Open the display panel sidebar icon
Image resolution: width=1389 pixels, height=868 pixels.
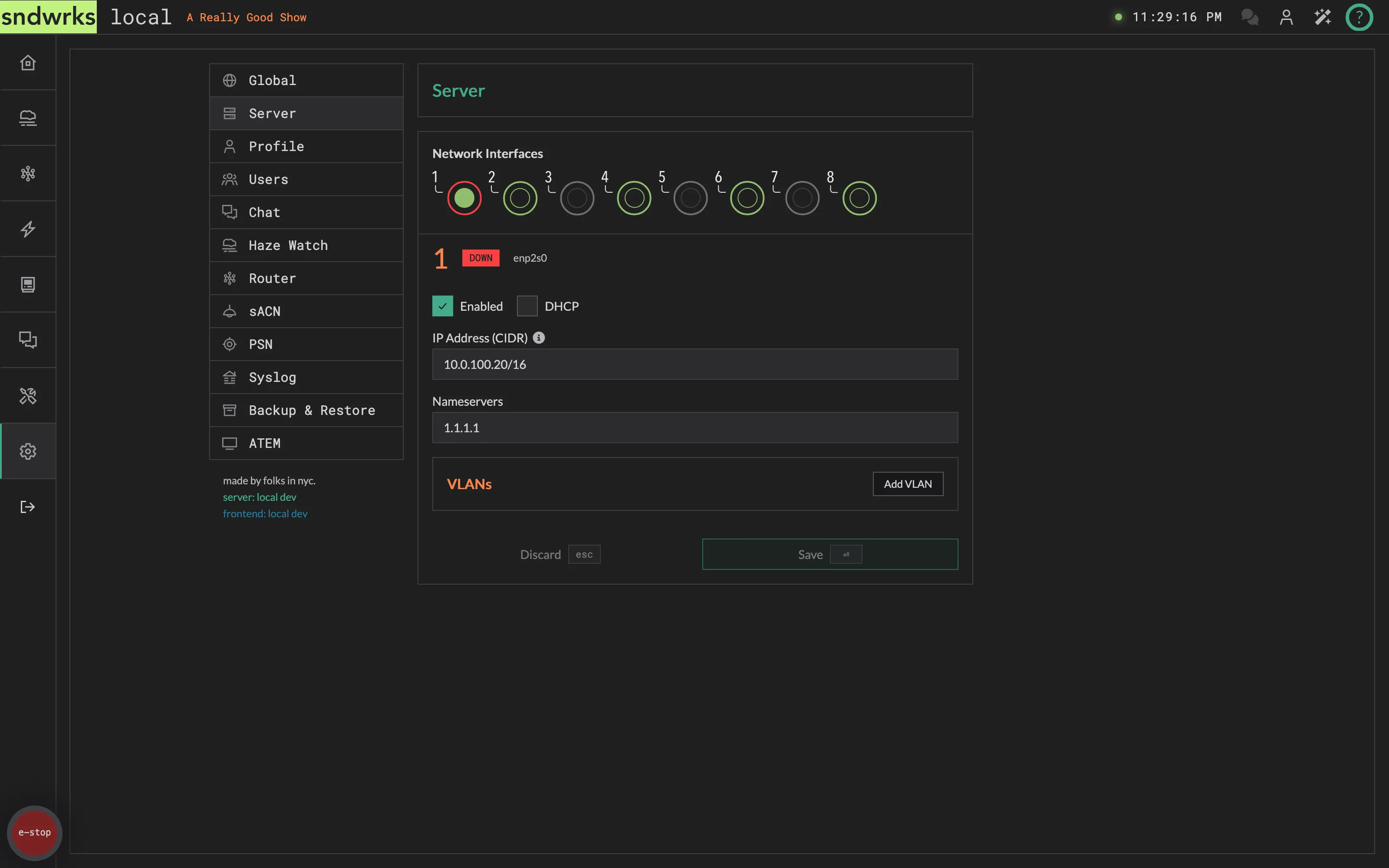[x=27, y=285]
